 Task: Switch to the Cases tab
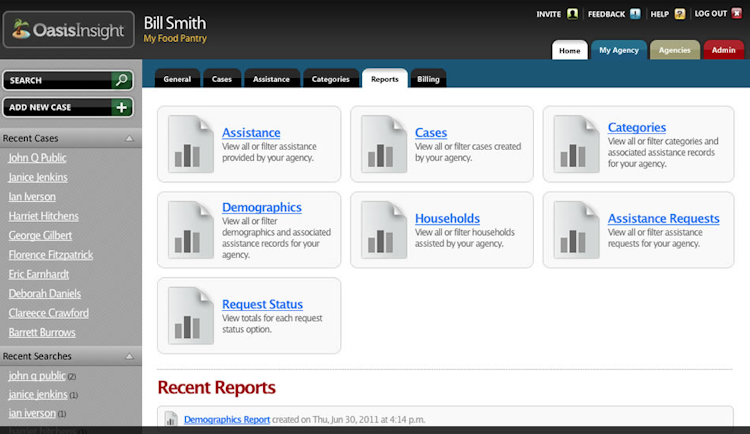click(221, 79)
